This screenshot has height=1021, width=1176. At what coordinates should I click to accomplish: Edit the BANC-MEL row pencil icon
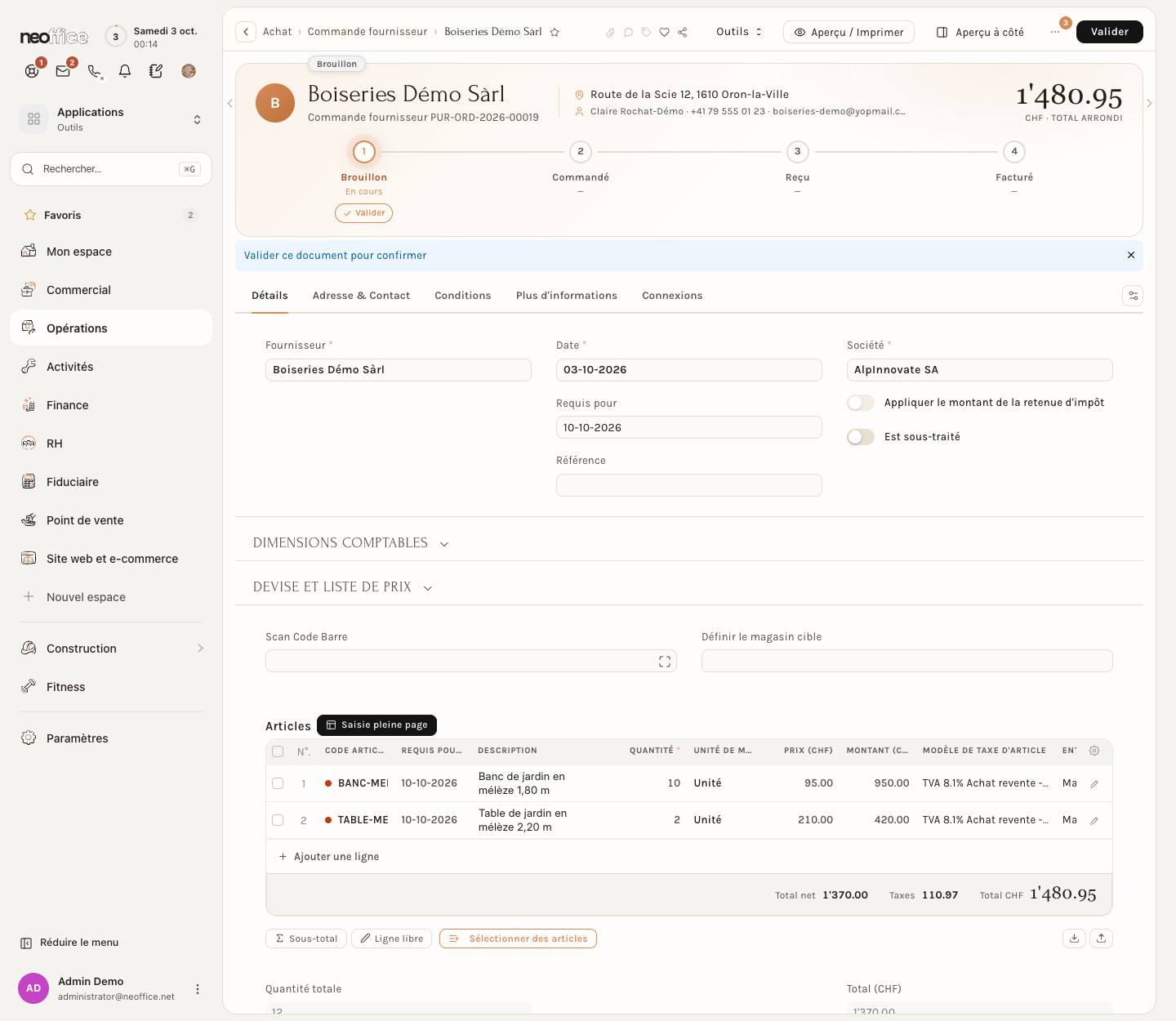(x=1094, y=784)
